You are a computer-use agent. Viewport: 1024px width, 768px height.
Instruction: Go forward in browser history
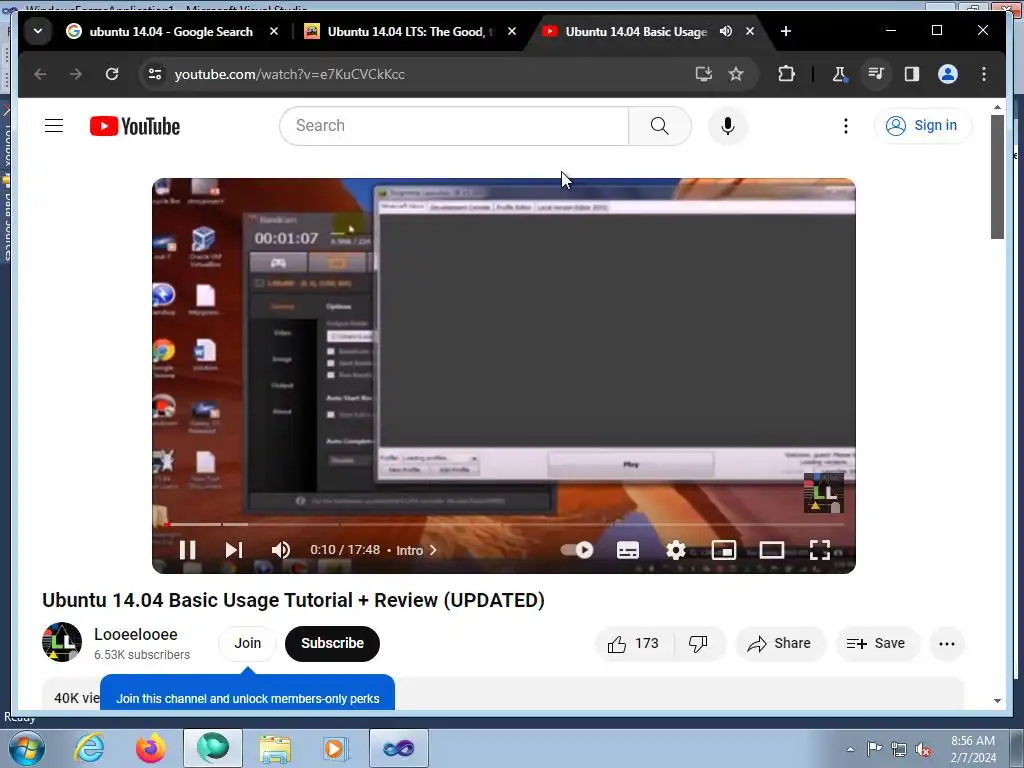point(76,74)
